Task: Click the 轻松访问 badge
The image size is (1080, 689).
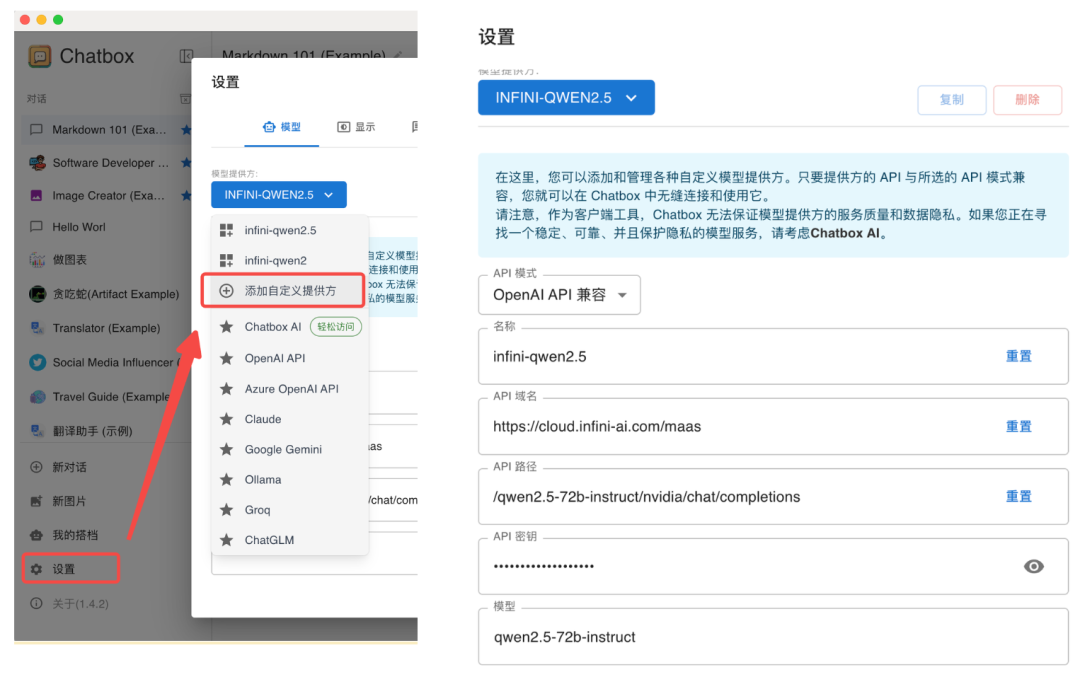Action: tap(335, 327)
